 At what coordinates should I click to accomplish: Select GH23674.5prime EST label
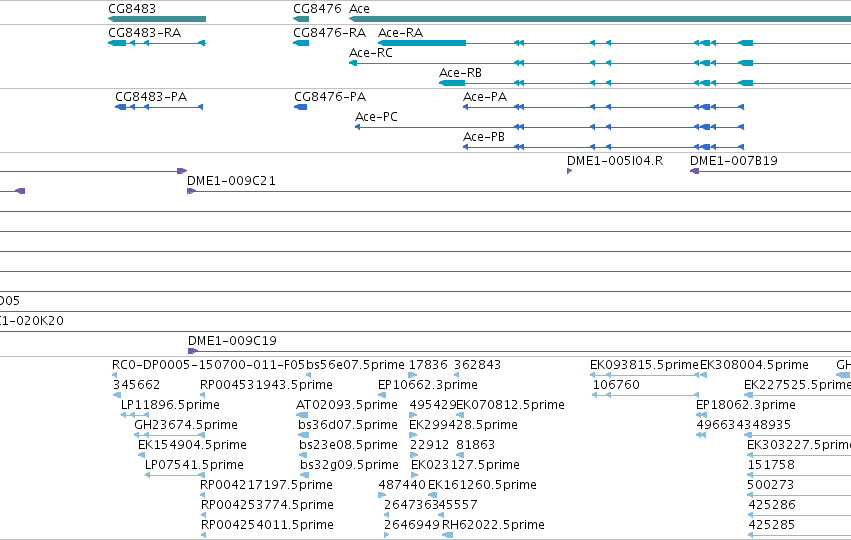click(186, 425)
